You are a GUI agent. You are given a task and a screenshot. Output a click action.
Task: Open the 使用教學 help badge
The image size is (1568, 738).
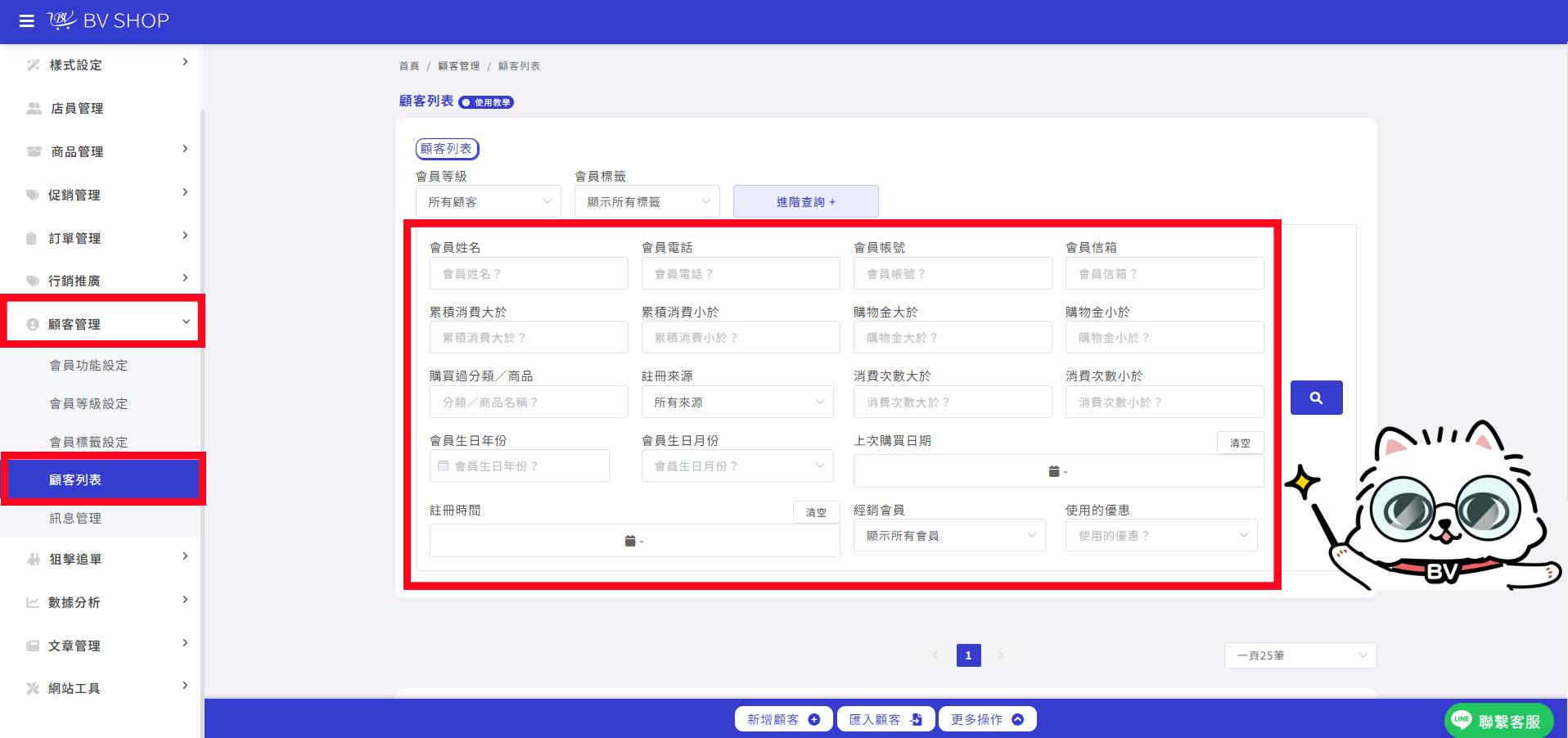(x=486, y=102)
